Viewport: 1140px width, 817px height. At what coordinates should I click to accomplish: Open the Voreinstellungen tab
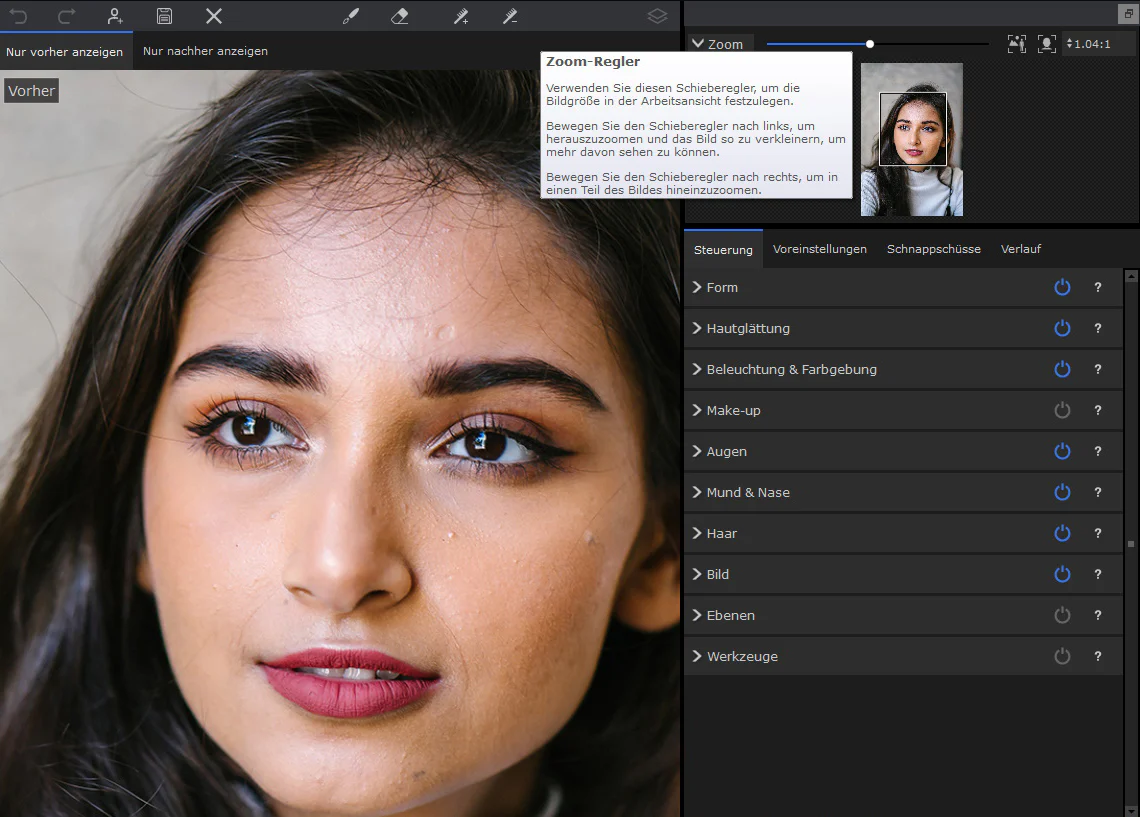pos(819,249)
